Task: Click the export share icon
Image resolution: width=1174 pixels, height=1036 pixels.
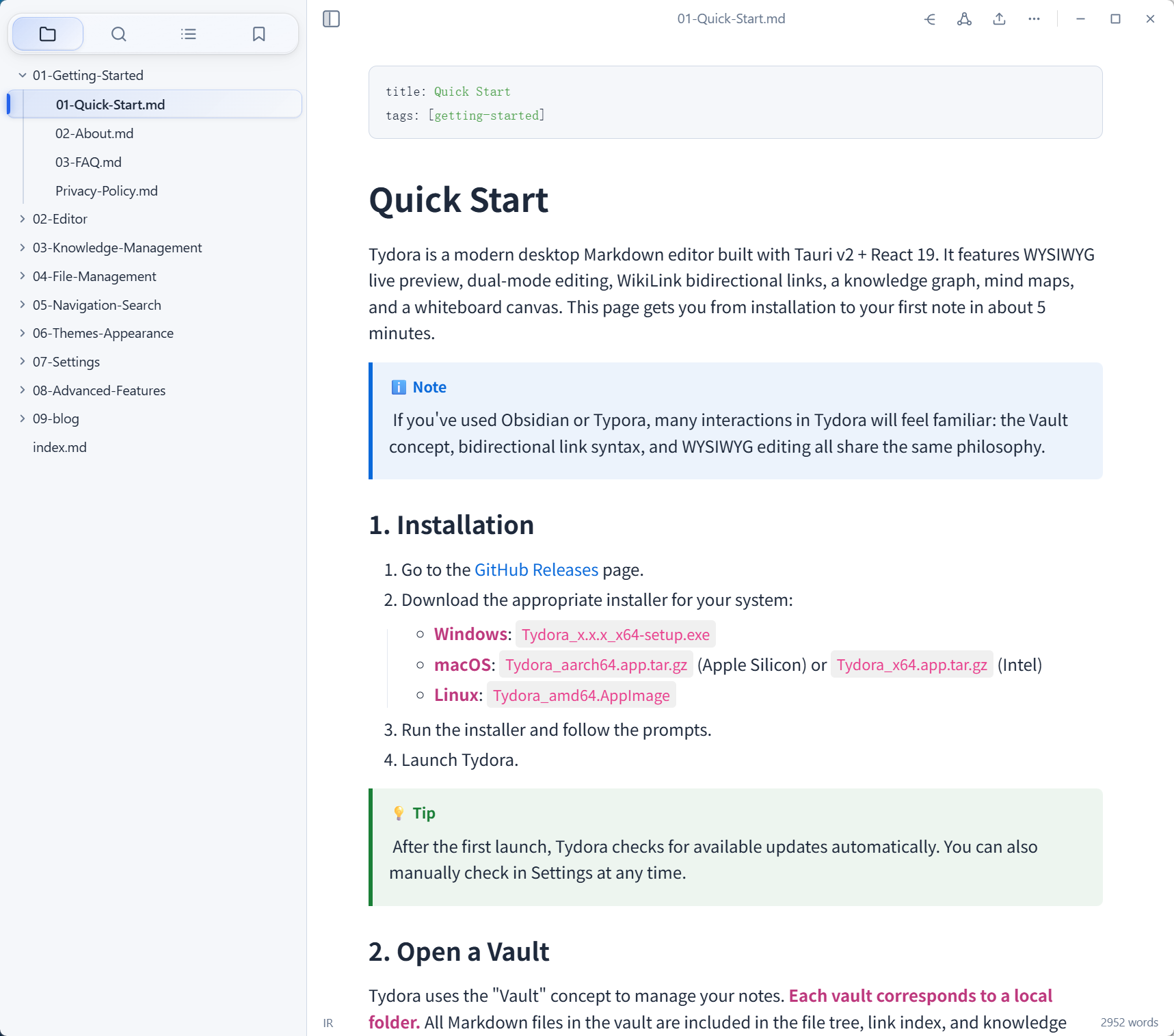Action: [999, 19]
